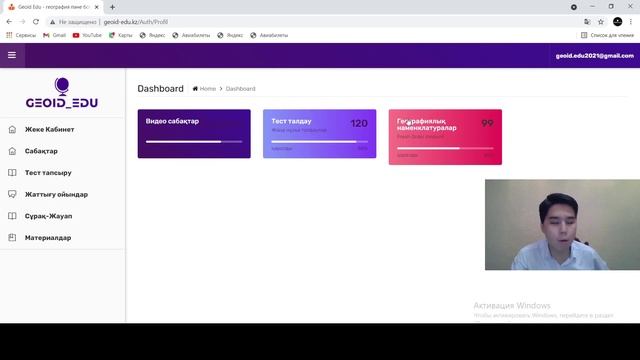Click the Home breadcrumb link
The image size is (640, 360).
pos(208,89)
